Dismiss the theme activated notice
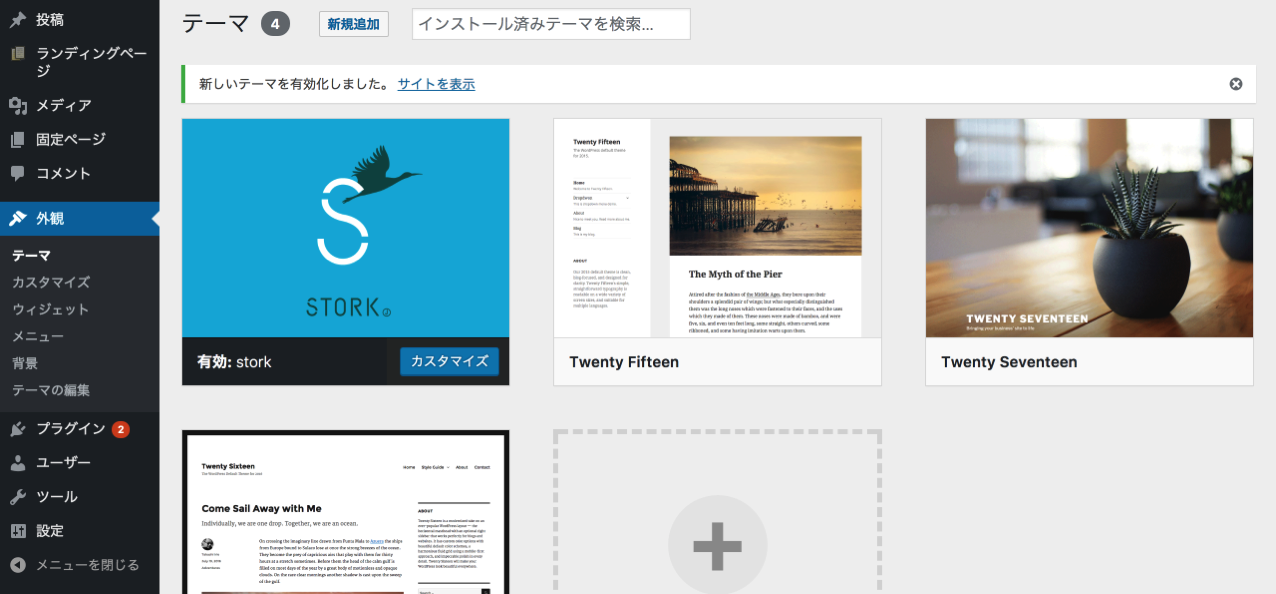The height and width of the screenshot is (594, 1276). tap(1236, 84)
